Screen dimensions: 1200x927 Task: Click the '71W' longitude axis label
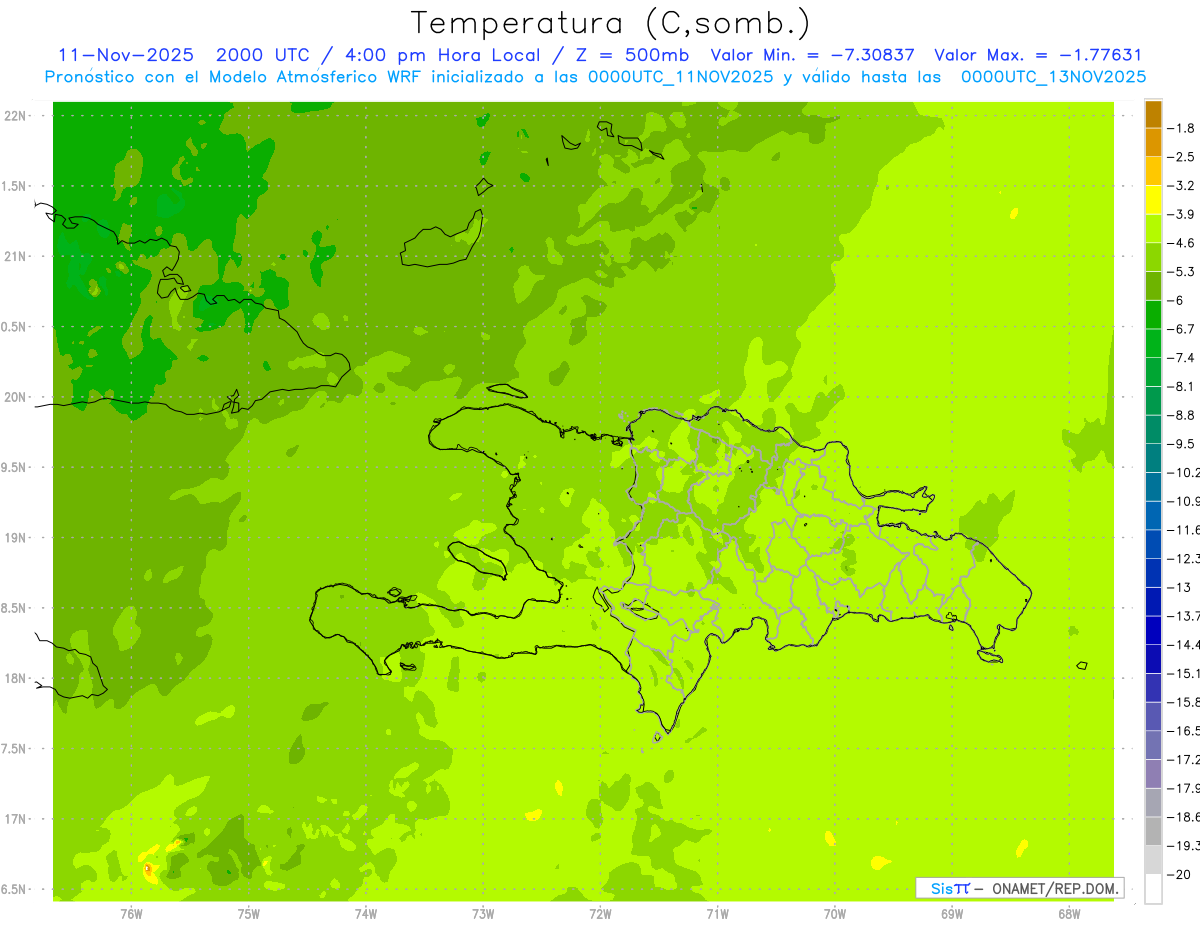coord(717,915)
